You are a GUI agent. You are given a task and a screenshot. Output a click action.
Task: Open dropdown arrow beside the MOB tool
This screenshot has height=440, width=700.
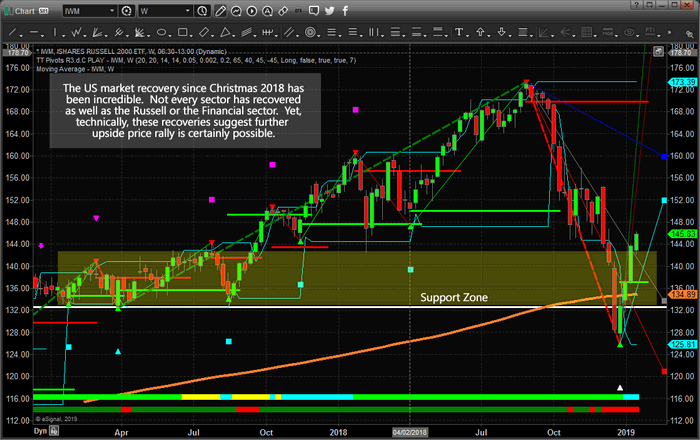[617, 35]
